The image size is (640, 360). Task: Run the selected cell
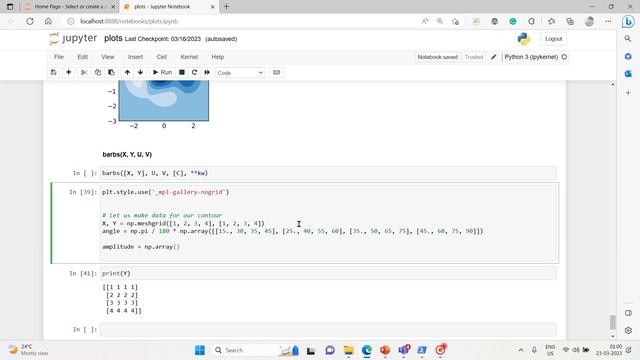coord(162,72)
